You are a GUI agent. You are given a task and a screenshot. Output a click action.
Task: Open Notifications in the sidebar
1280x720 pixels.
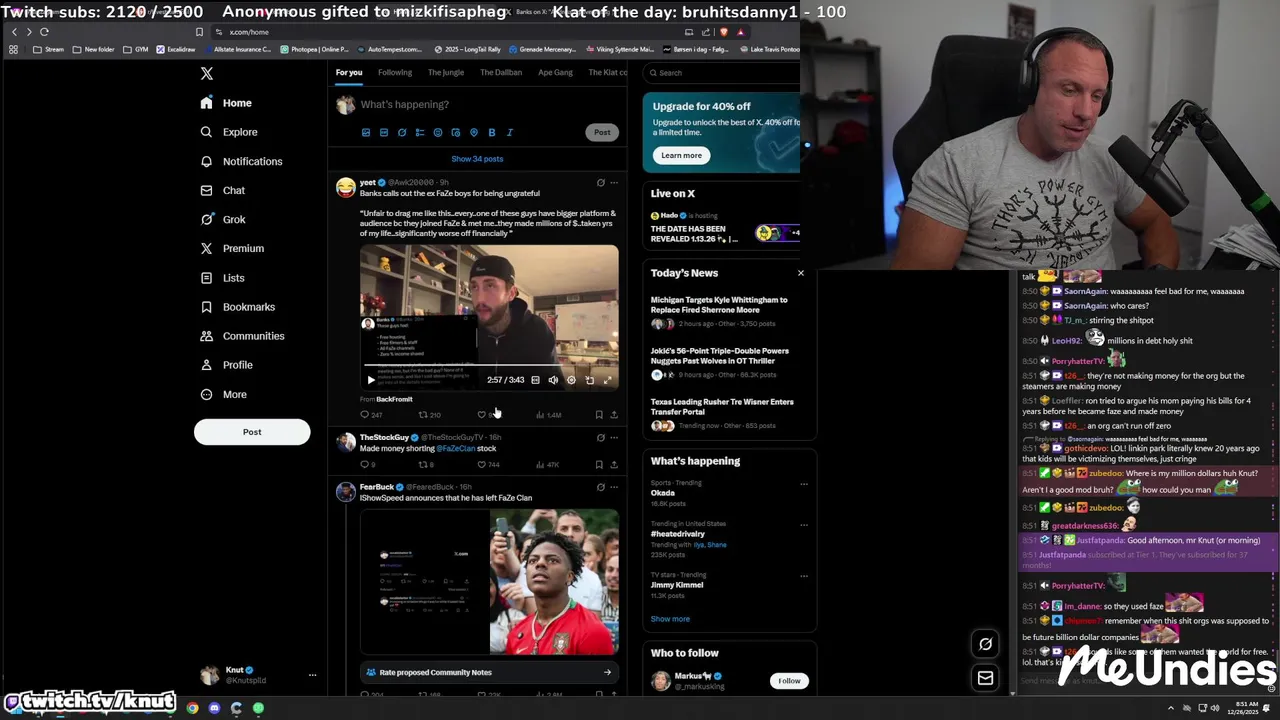pos(241,161)
